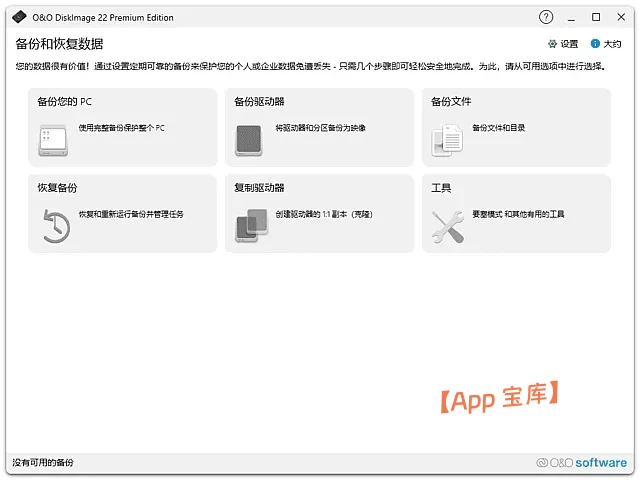
Task: Select the 备份文件 heading
Action: click(x=451, y=102)
